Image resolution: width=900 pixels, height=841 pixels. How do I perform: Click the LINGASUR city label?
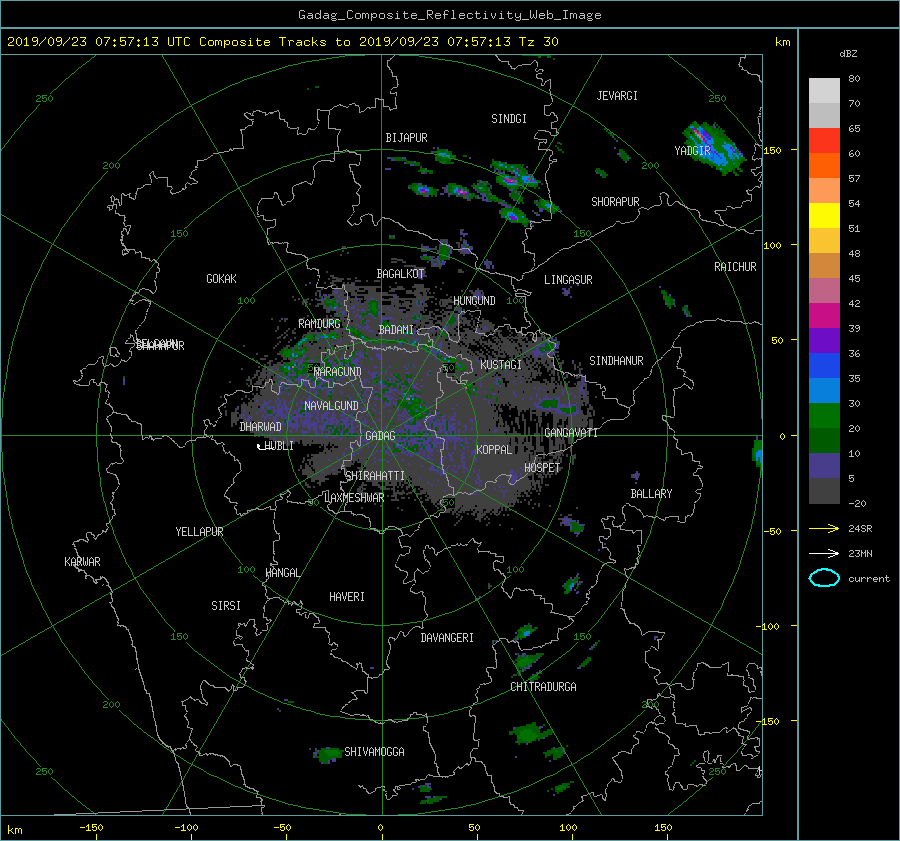[568, 280]
